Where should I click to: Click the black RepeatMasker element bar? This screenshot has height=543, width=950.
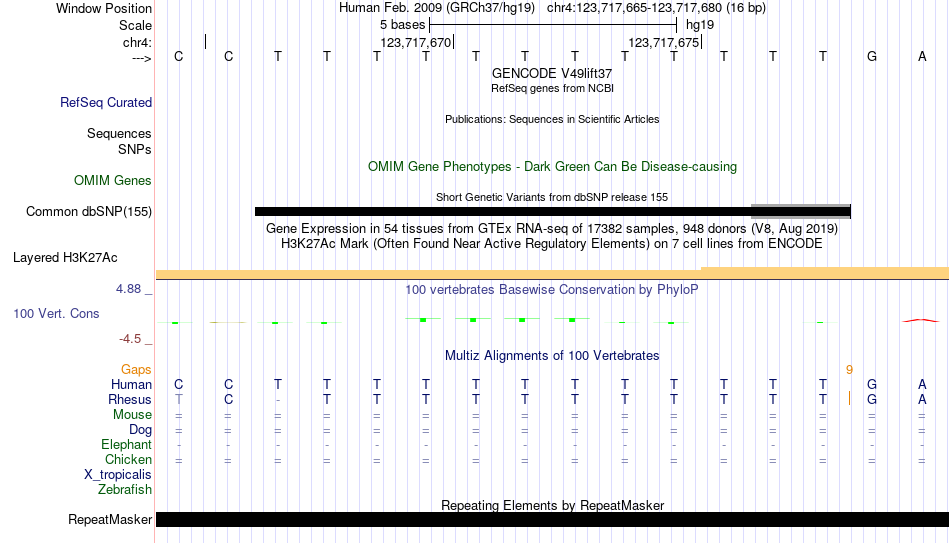point(552,519)
